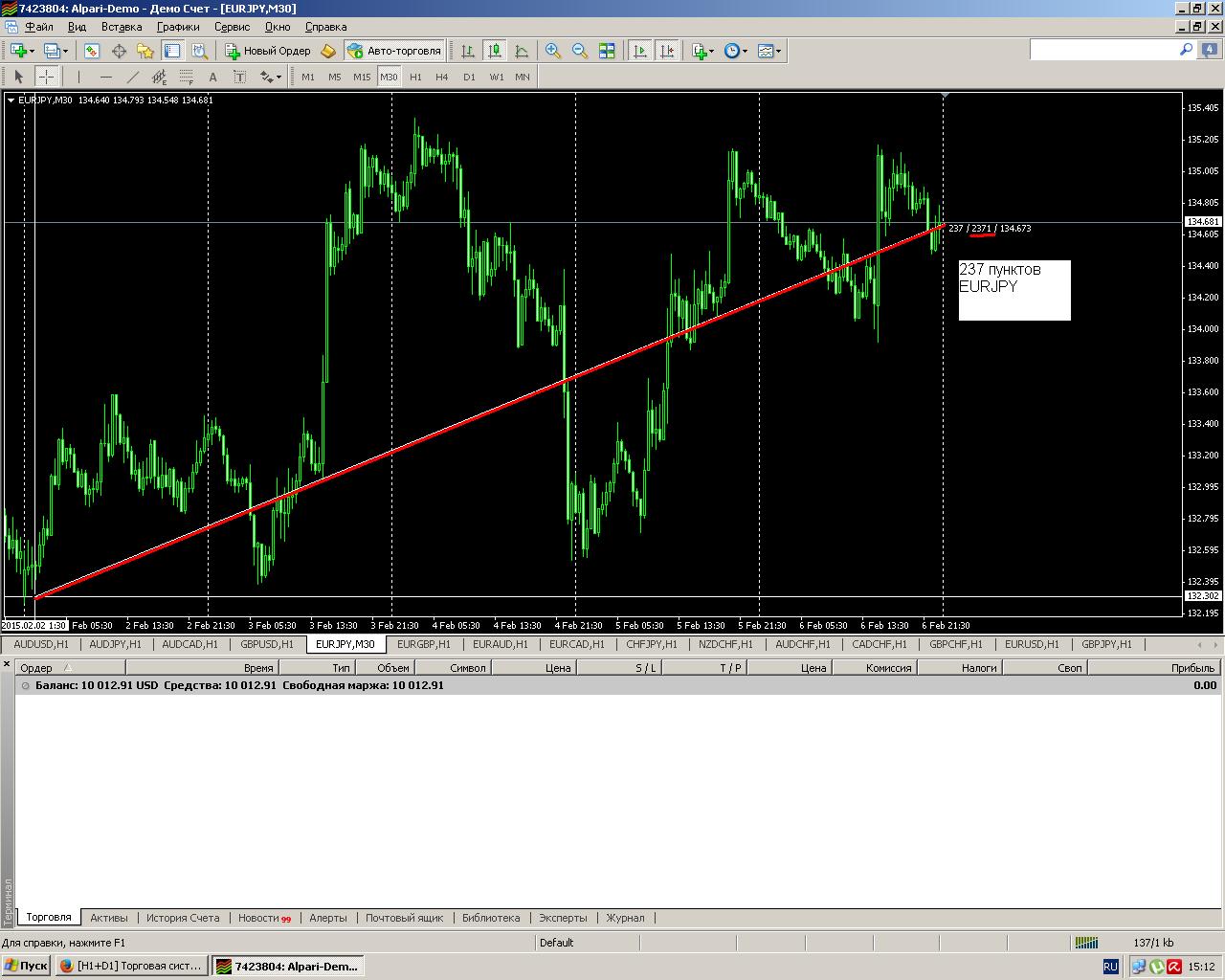Switch chart to line chart icon
1225x980 pixels.
(x=522, y=51)
